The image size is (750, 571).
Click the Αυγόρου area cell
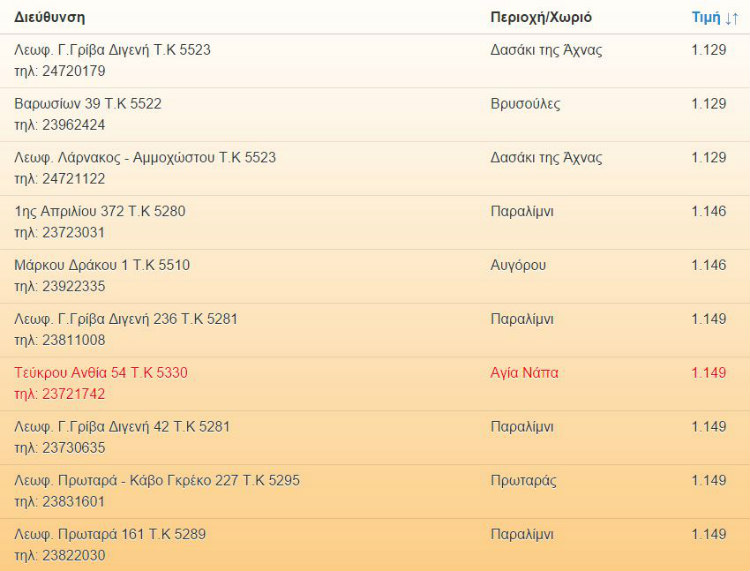tap(518, 265)
